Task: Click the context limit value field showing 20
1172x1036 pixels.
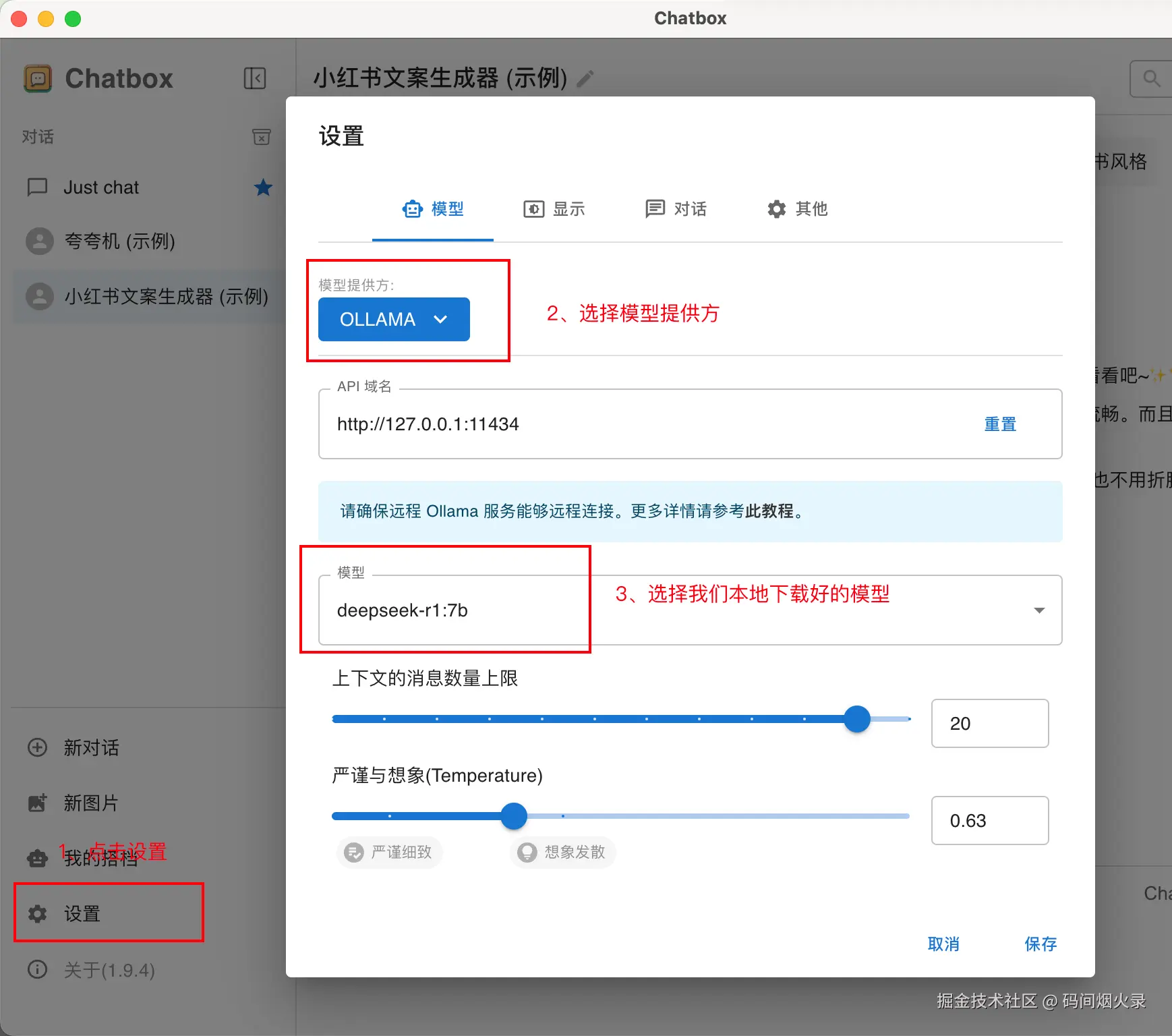Action: click(990, 724)
